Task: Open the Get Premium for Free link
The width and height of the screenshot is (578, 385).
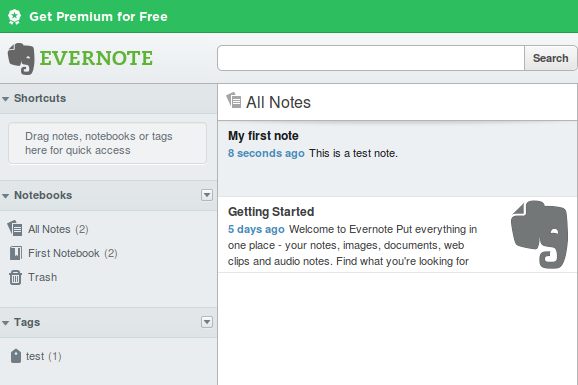Action: pos(98,17)
